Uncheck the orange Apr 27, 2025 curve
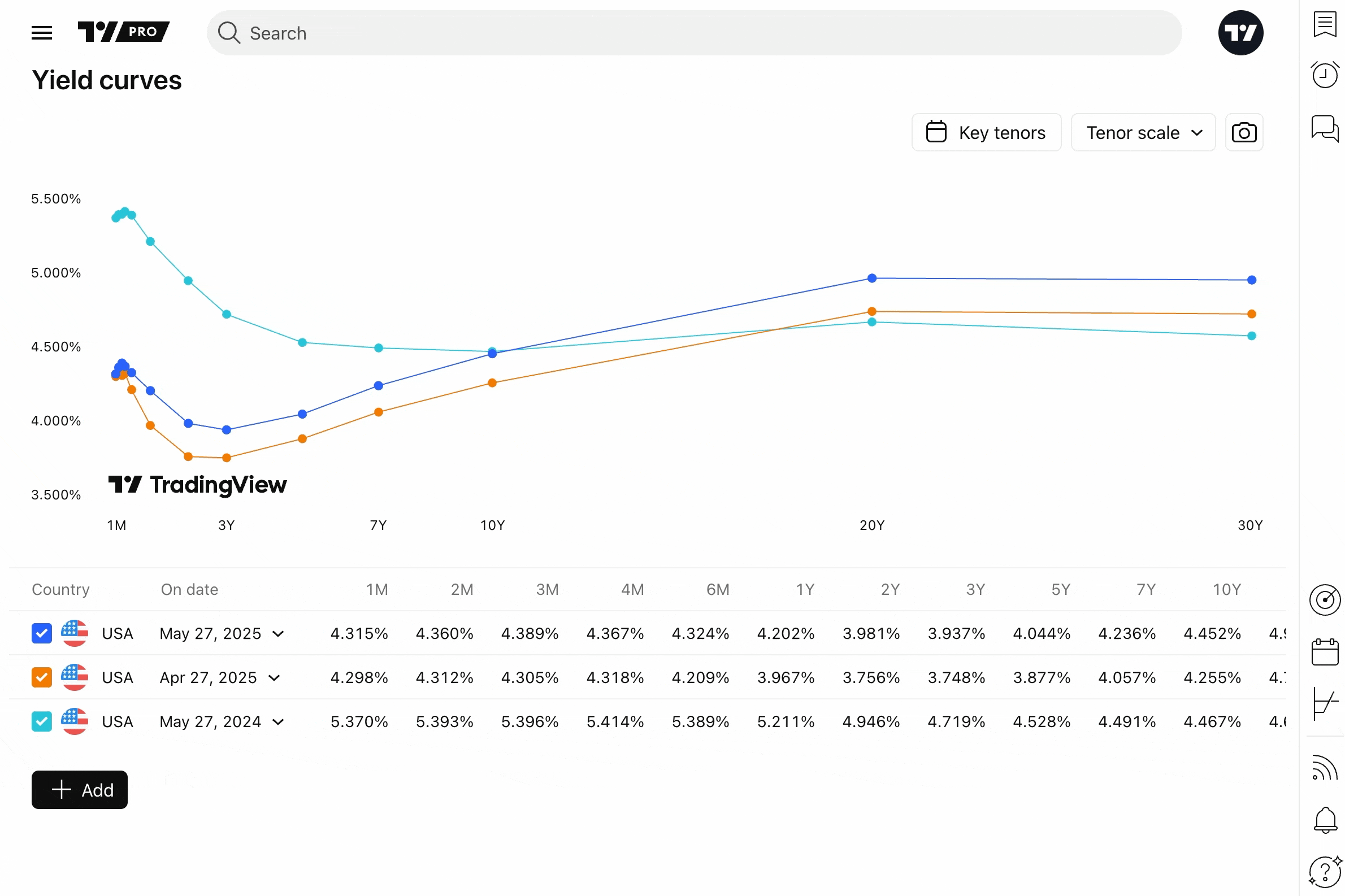Viewport: 1345px width, 896px height. point(42,677)
